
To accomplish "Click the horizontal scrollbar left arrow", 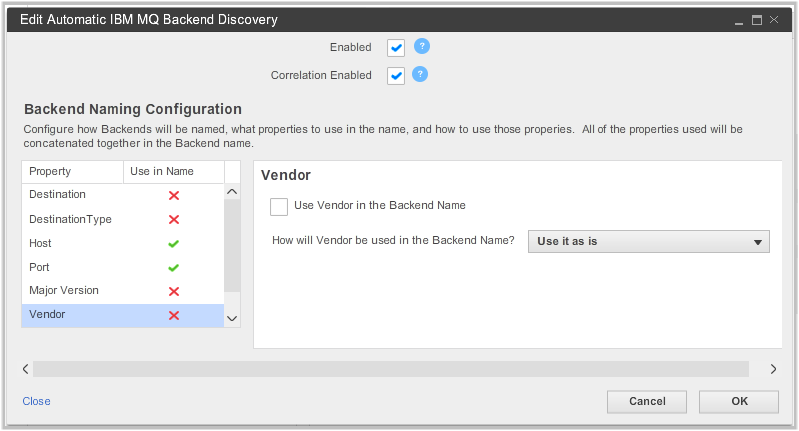I will [x=25, y=369].
